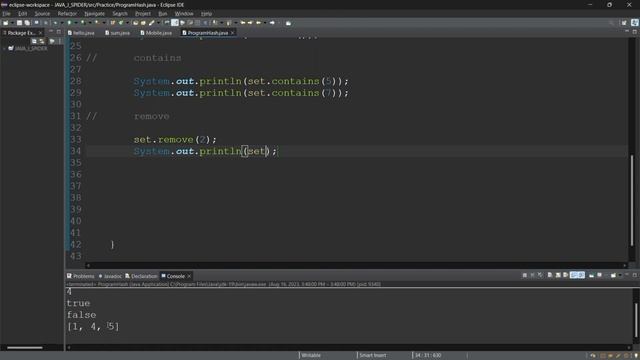
Task: Click the Save All toolbar icon
Action: click(27, 23)
